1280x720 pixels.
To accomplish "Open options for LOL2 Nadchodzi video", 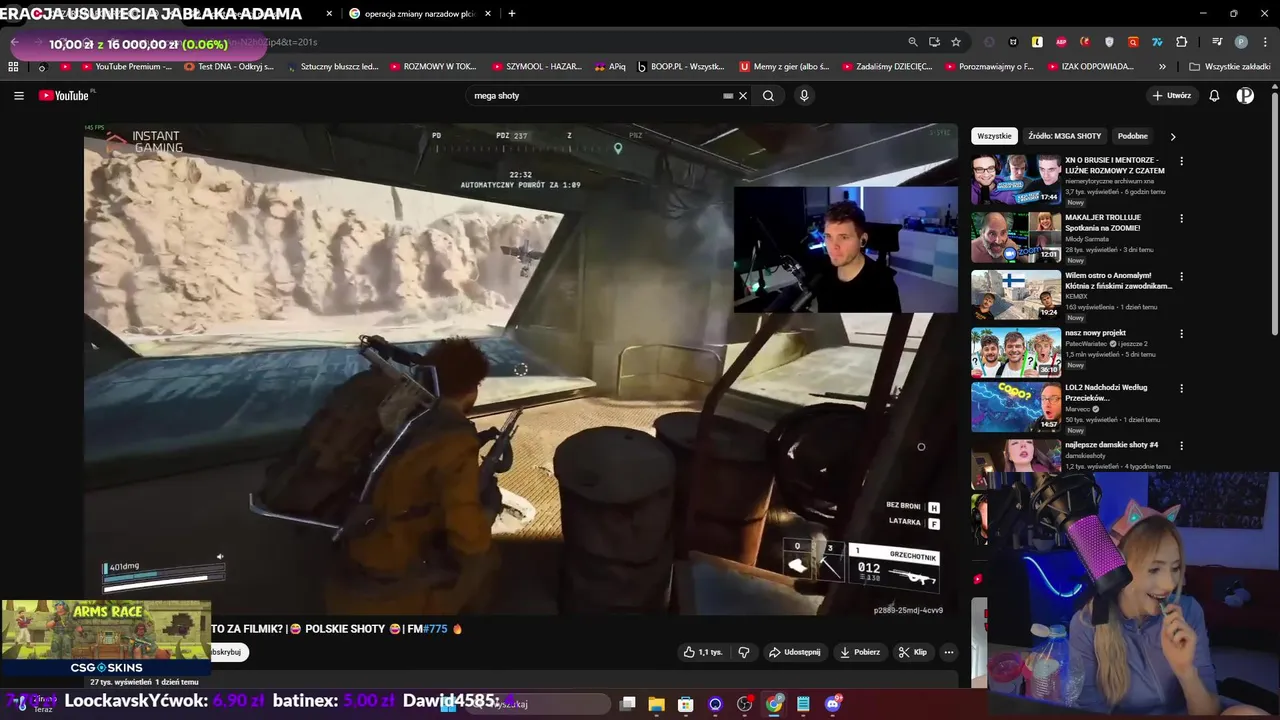I will click(x=1181, y=388).
